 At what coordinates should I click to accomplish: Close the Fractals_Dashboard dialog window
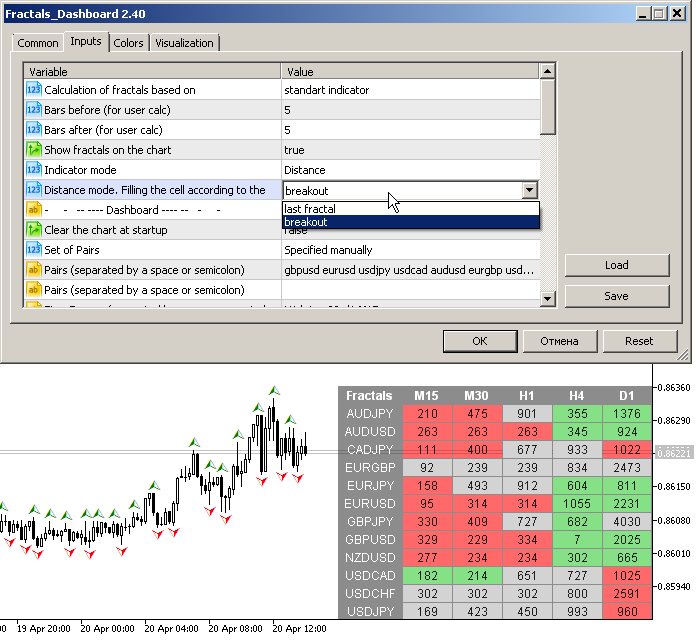click(x=678, y=14)
